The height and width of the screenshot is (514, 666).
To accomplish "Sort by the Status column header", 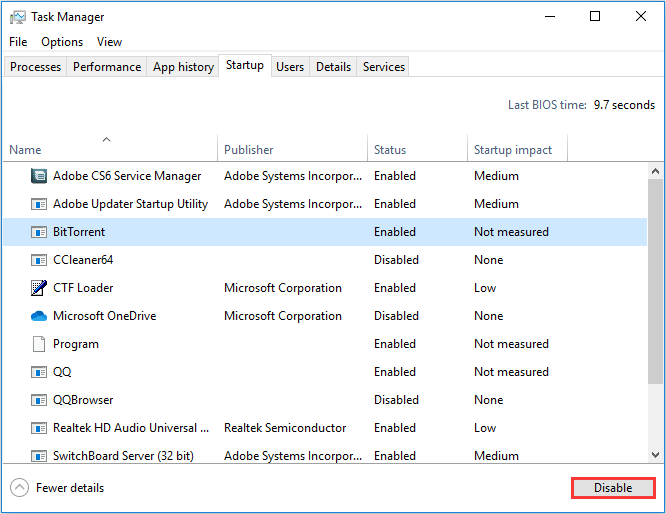I will (417, 148).
